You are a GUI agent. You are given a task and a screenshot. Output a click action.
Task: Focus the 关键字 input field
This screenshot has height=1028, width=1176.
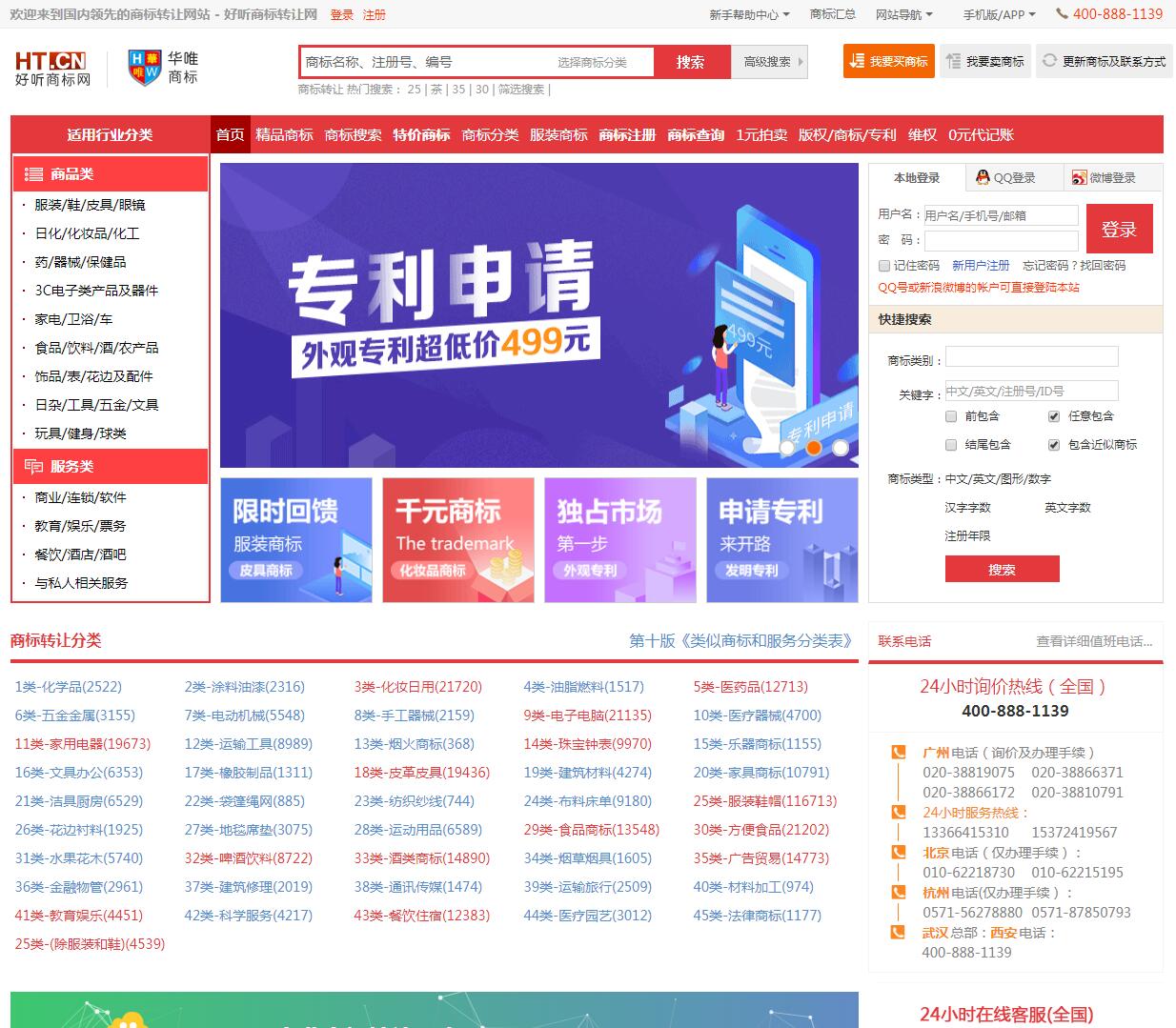click(1031, 391)
